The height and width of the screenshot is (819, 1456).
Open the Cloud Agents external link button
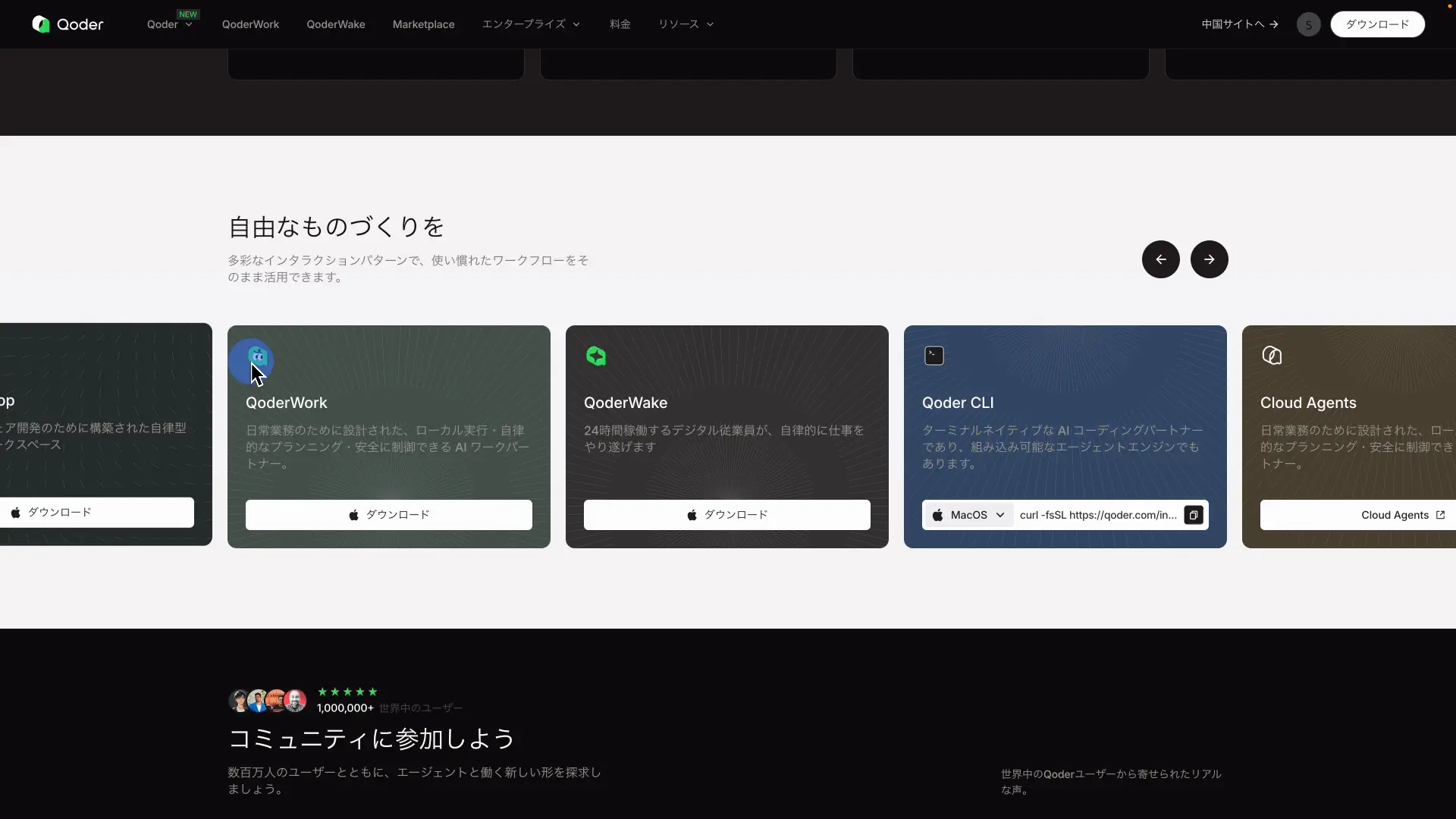coord(1357,515)
